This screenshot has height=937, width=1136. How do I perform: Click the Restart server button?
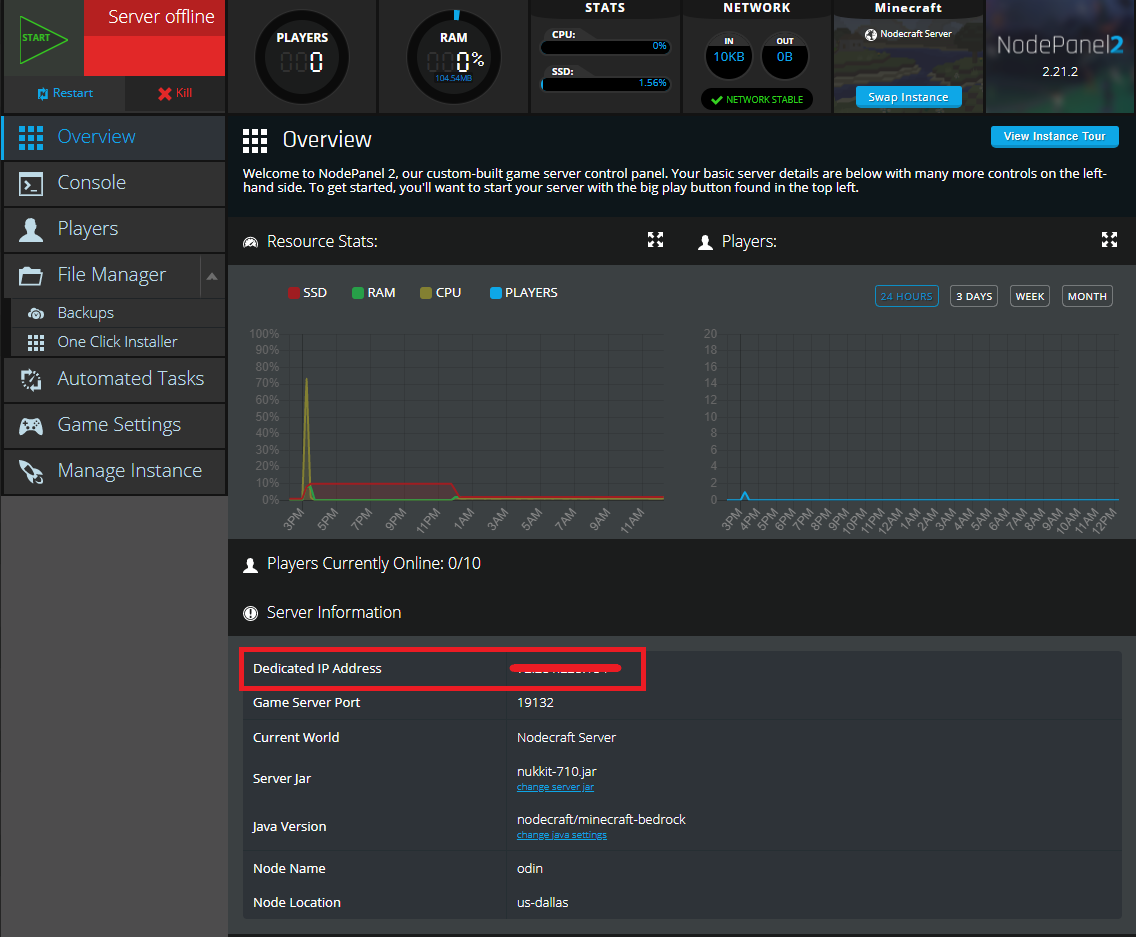[64, 93]
